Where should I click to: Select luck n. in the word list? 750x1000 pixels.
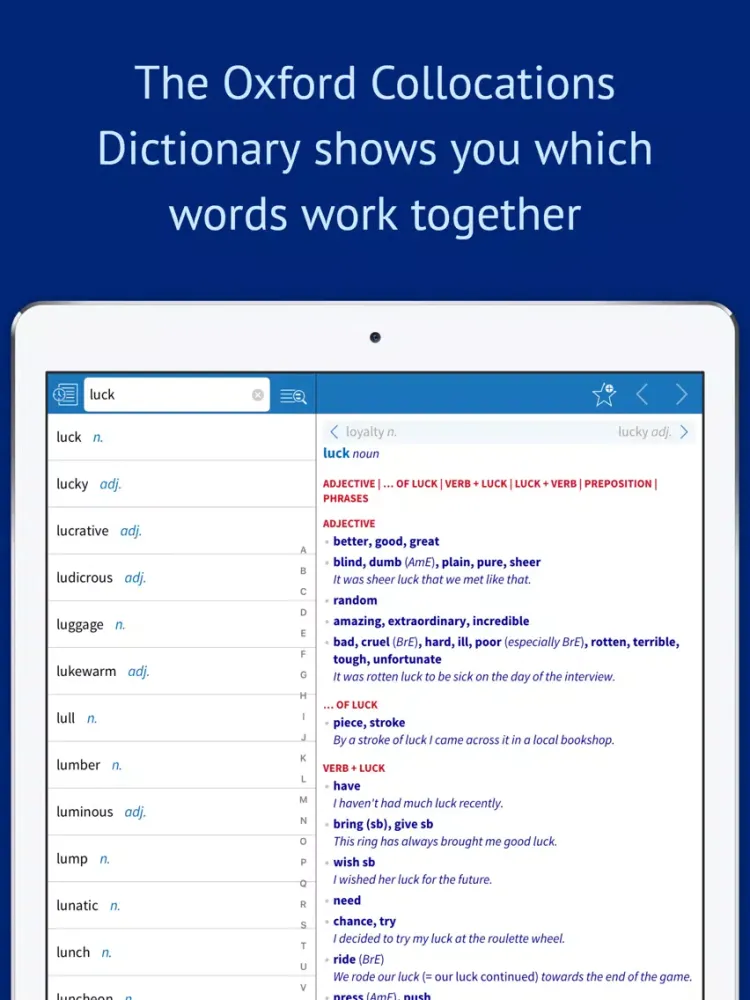(x=181, y=437)
